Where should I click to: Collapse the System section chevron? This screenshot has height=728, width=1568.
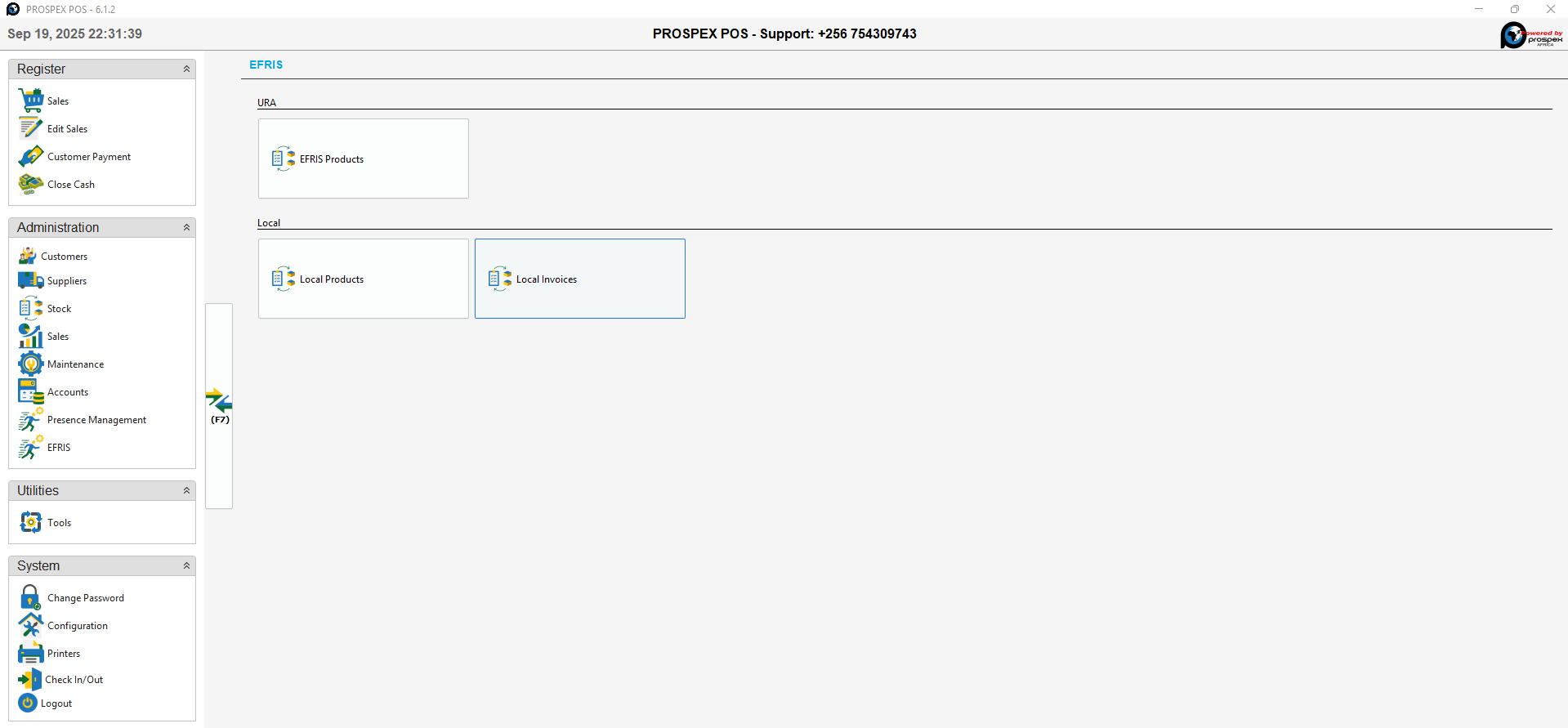pyautogui.click(x=186, y=566)
